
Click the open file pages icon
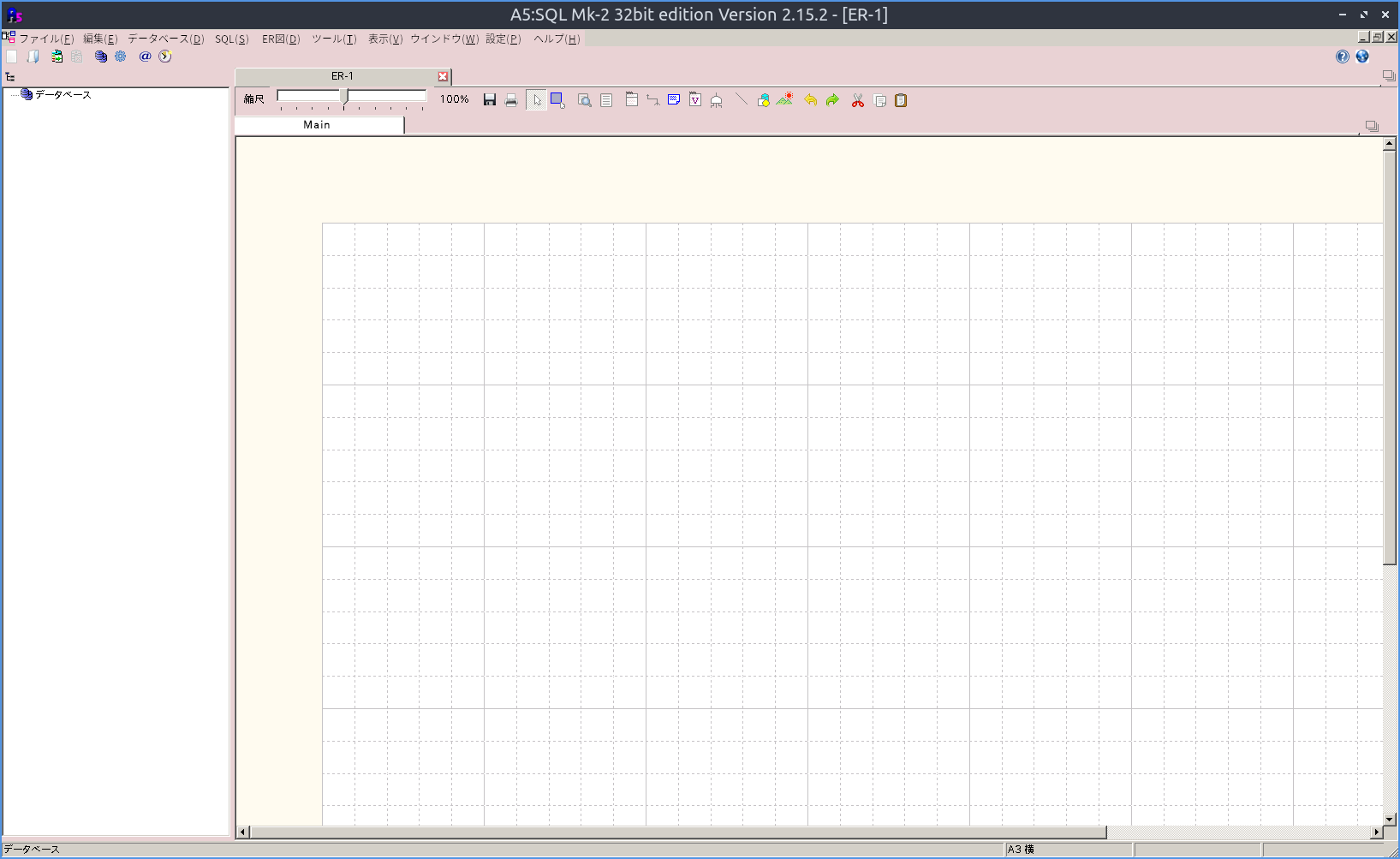tap(33, 57)
